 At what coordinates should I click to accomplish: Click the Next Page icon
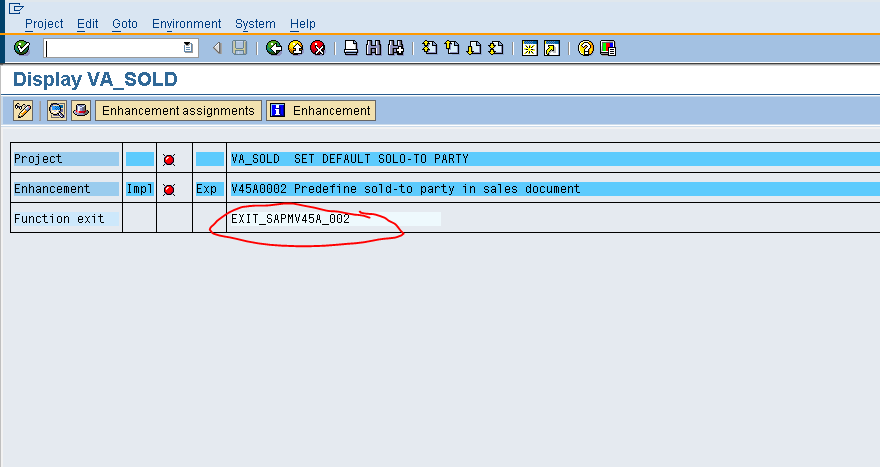[474, 48]
